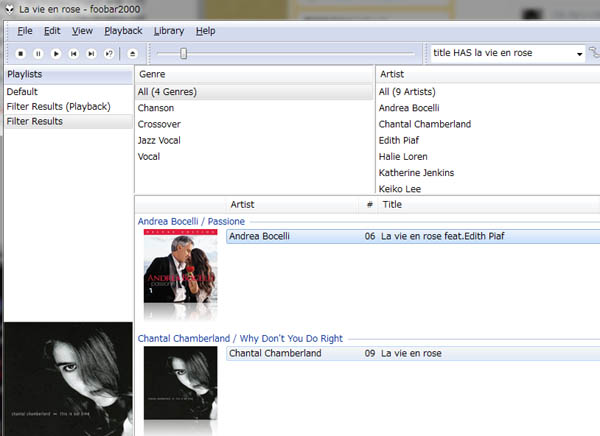Viewport: 600px width, 436px height.
Task: Select Chantal Chamberland in the Artist filter
Action: pyautogui.click(x=488, y=124)
